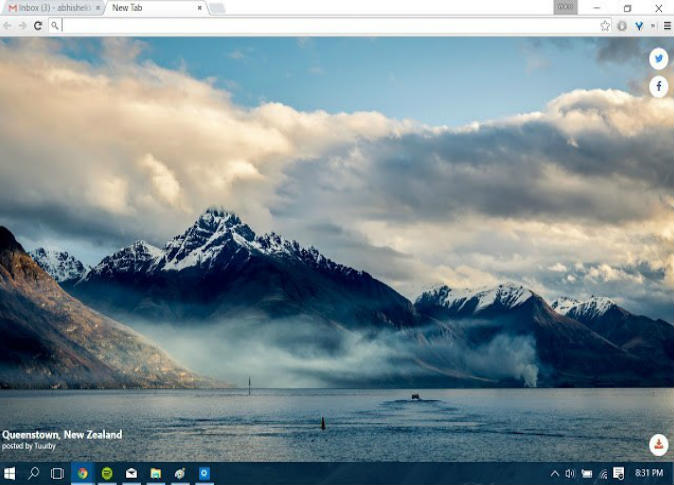Screen dimensions: 674x485
Task: Open the clock showing 8:31 PM
Action: click(x=649, y=473)
